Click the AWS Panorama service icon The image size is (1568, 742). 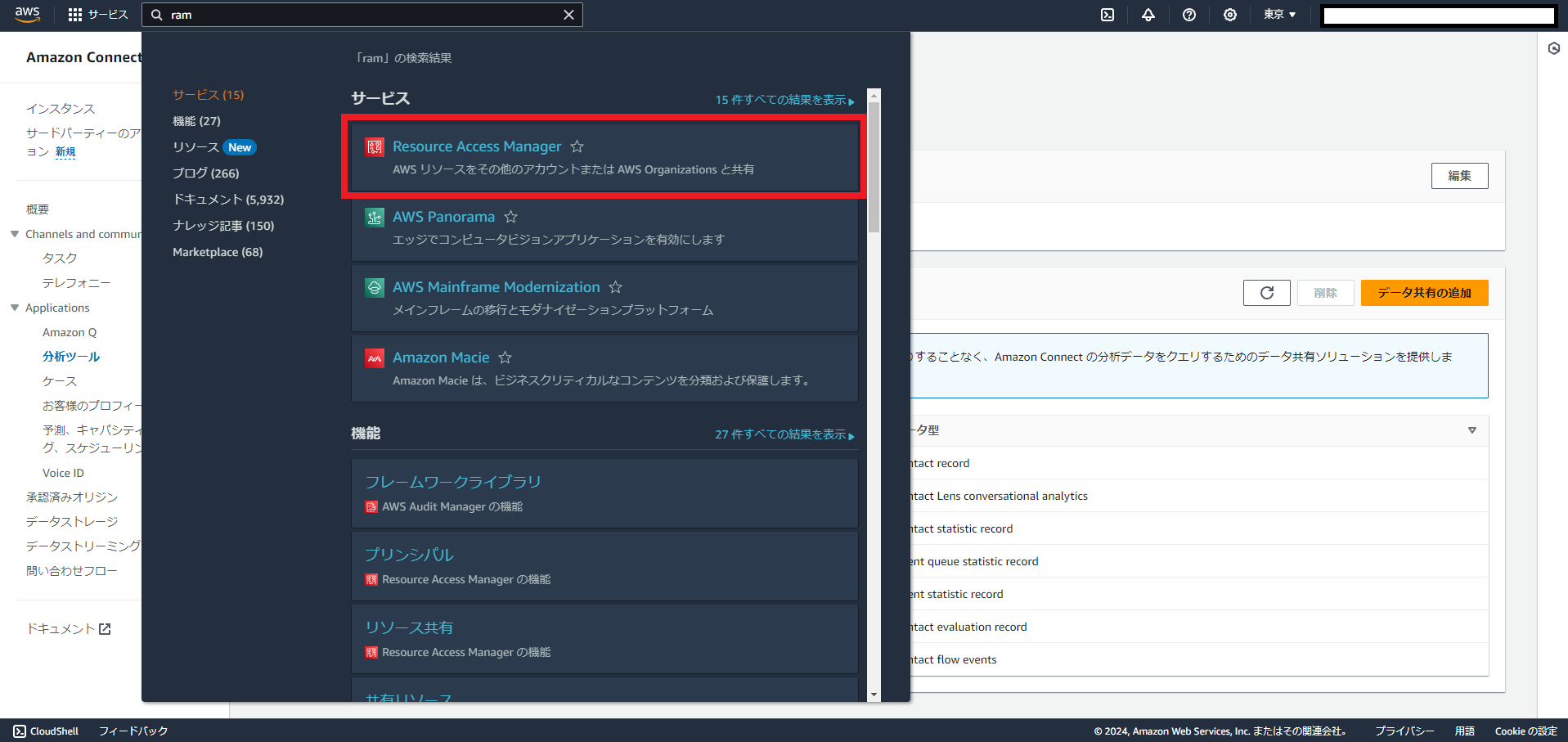375,217
